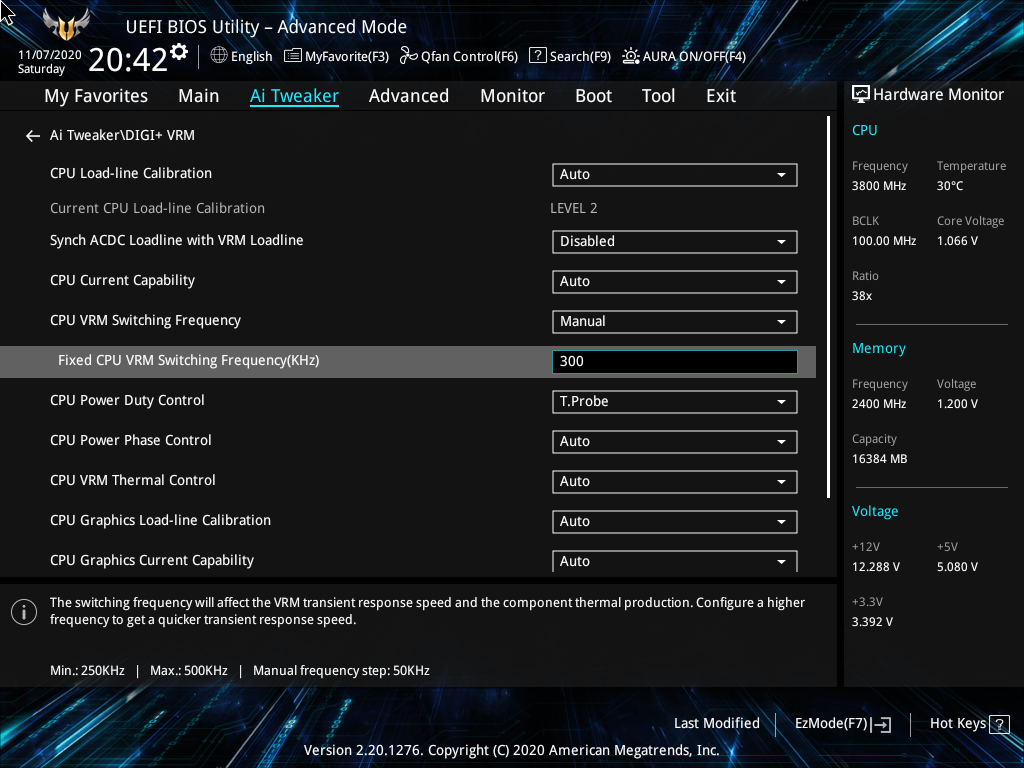Open CPU VRM Switching Frequency dropdown
1024x768 pixels.
(675, 321)
